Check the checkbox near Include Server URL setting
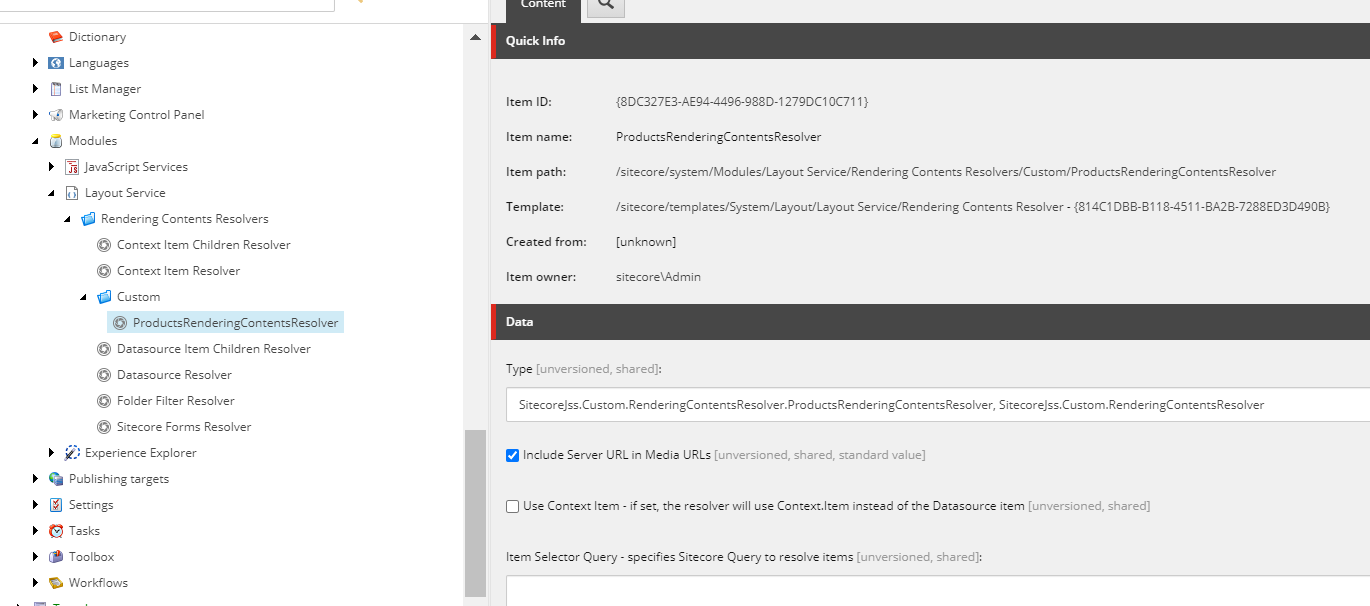This screenshot has height=606, width=1370. [x=513, y=455]
